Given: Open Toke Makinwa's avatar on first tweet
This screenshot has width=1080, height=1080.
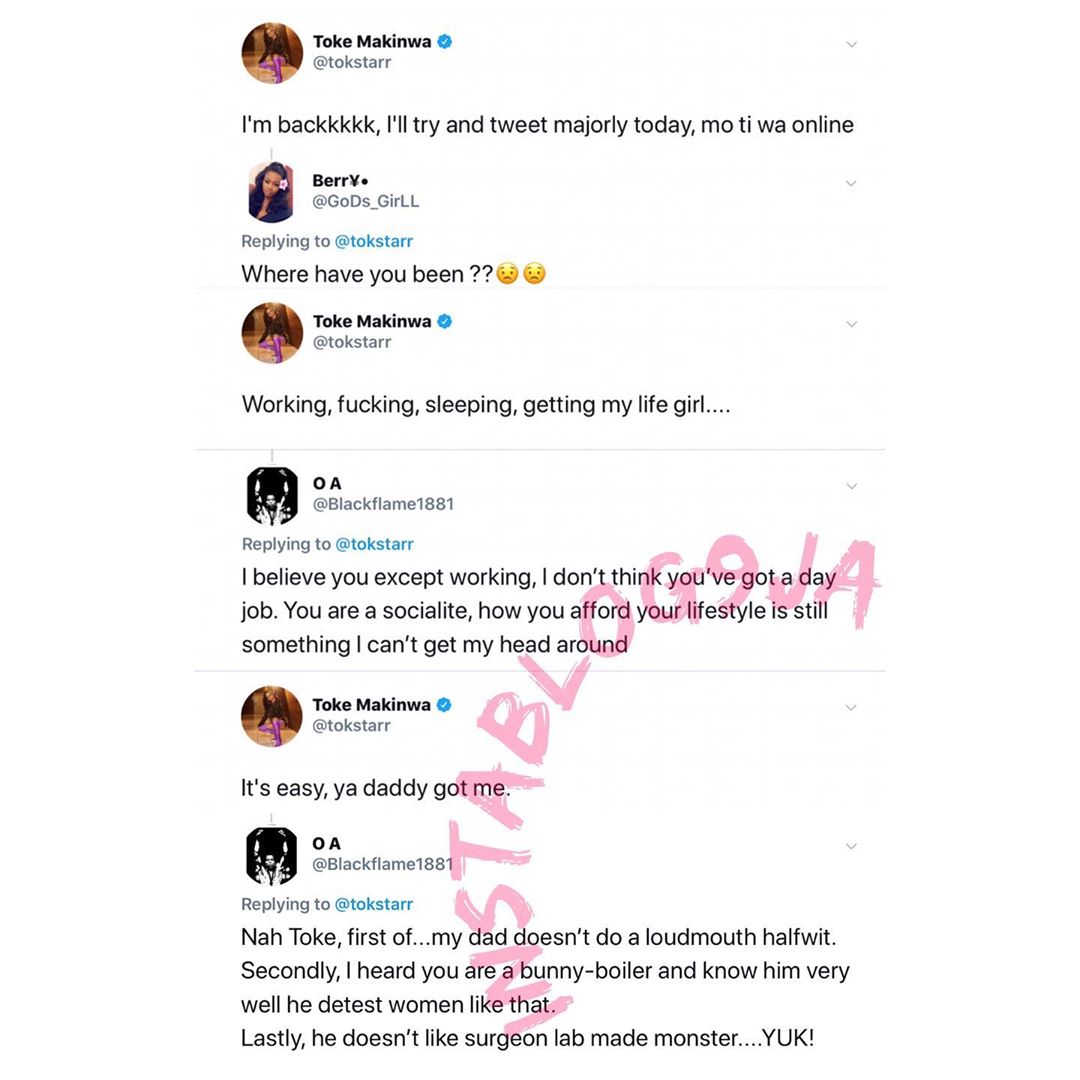Looking at the screenshot, I should [x=272, y=53].
